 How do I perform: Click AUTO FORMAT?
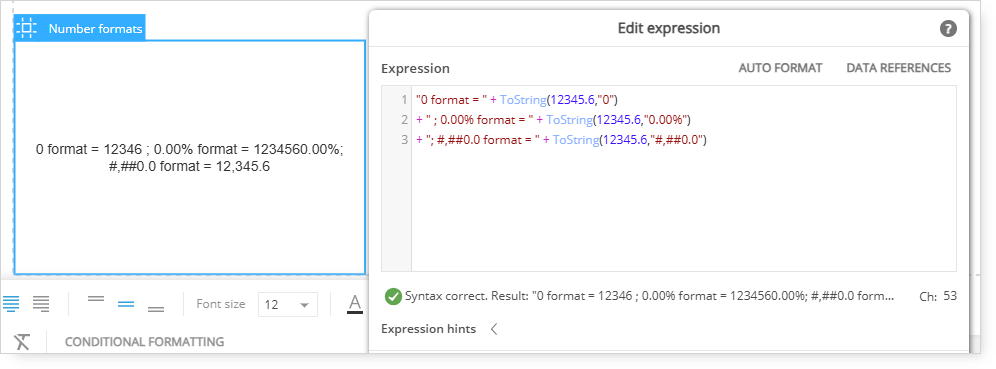coord(780,68)
